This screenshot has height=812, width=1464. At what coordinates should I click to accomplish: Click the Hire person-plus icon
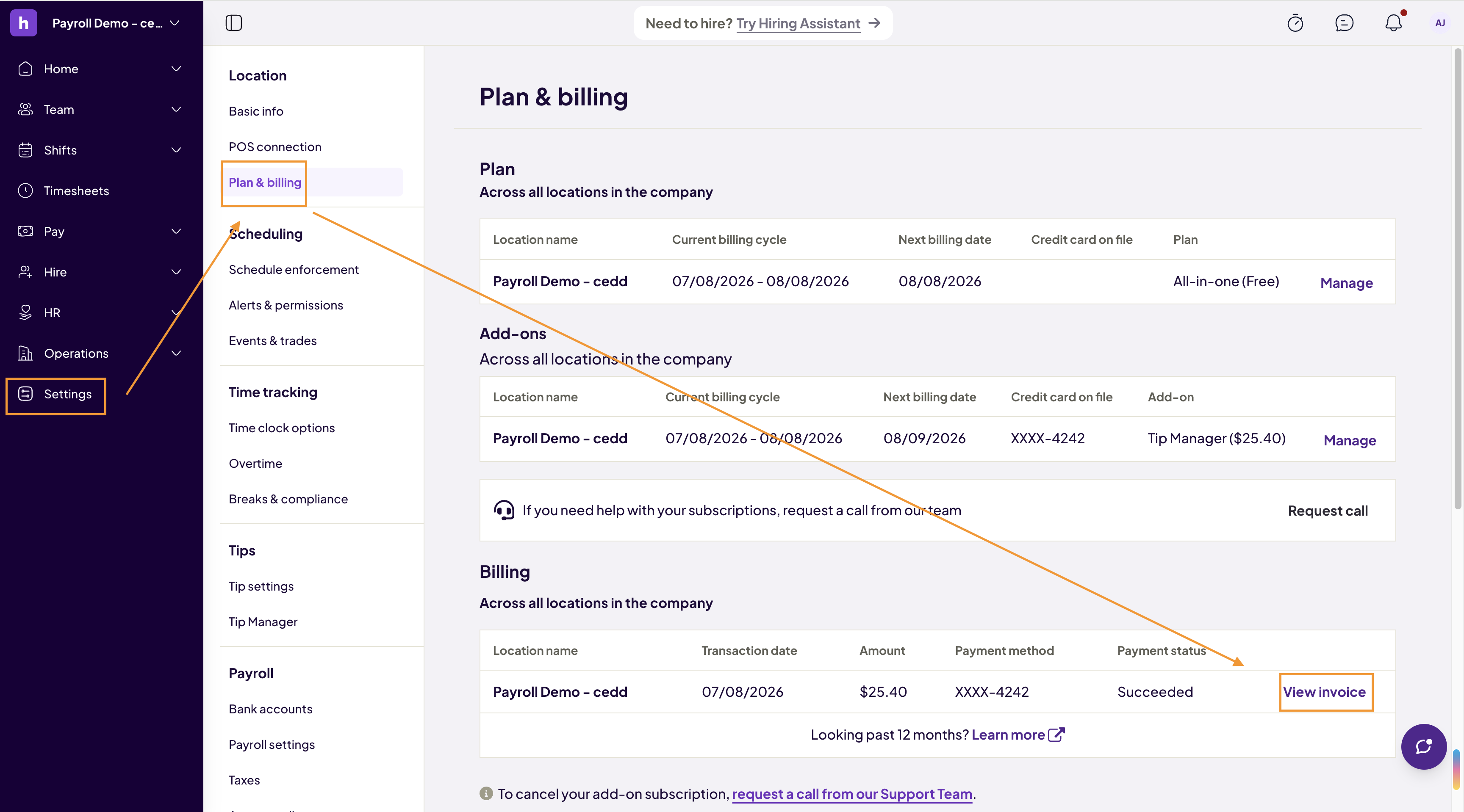coord(25,272)
